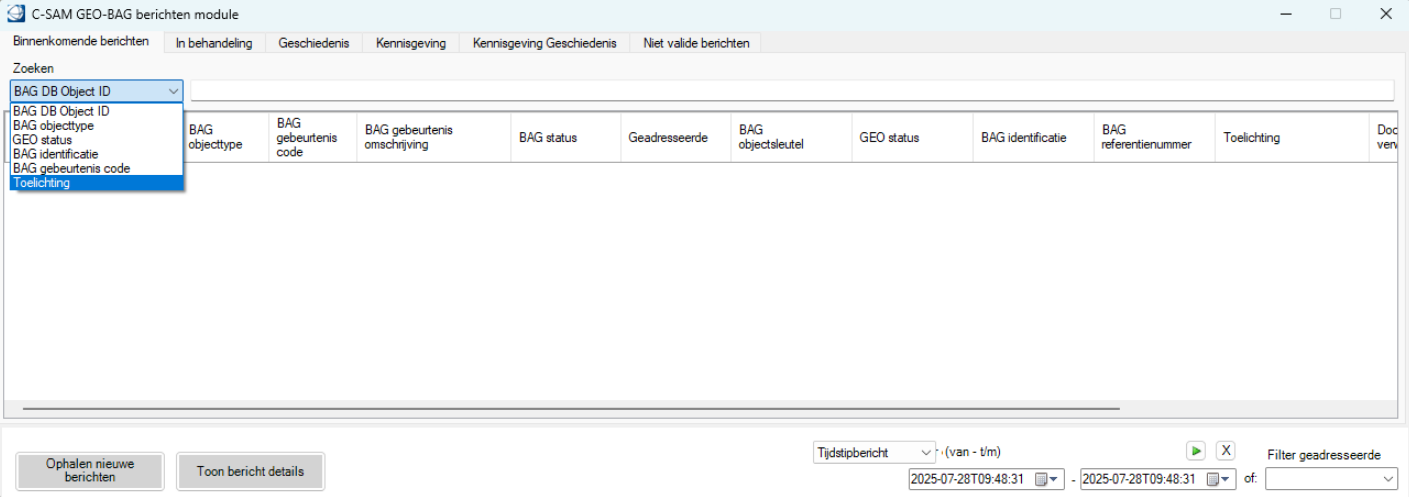
Task: Open the Tijdstipbericht dropdown
Action: point(925,453)
